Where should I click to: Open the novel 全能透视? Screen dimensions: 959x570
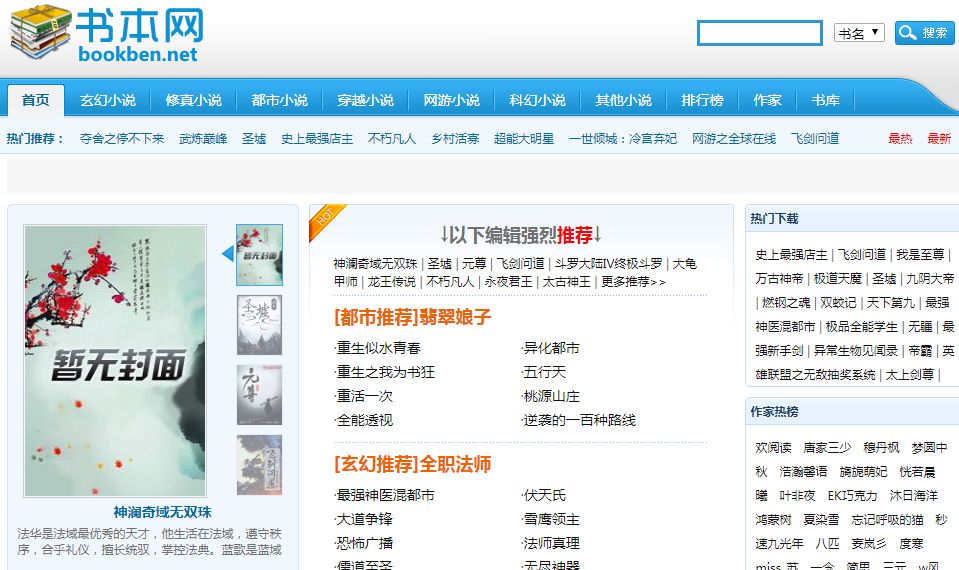point(365,420)
